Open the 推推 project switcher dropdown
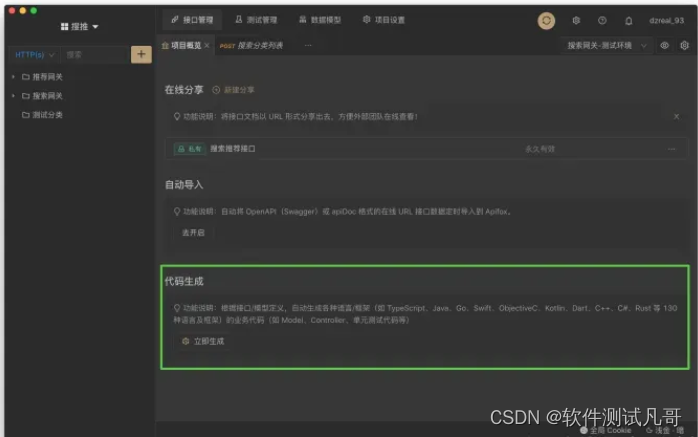The image size is (698, 437). pos(79,26)
